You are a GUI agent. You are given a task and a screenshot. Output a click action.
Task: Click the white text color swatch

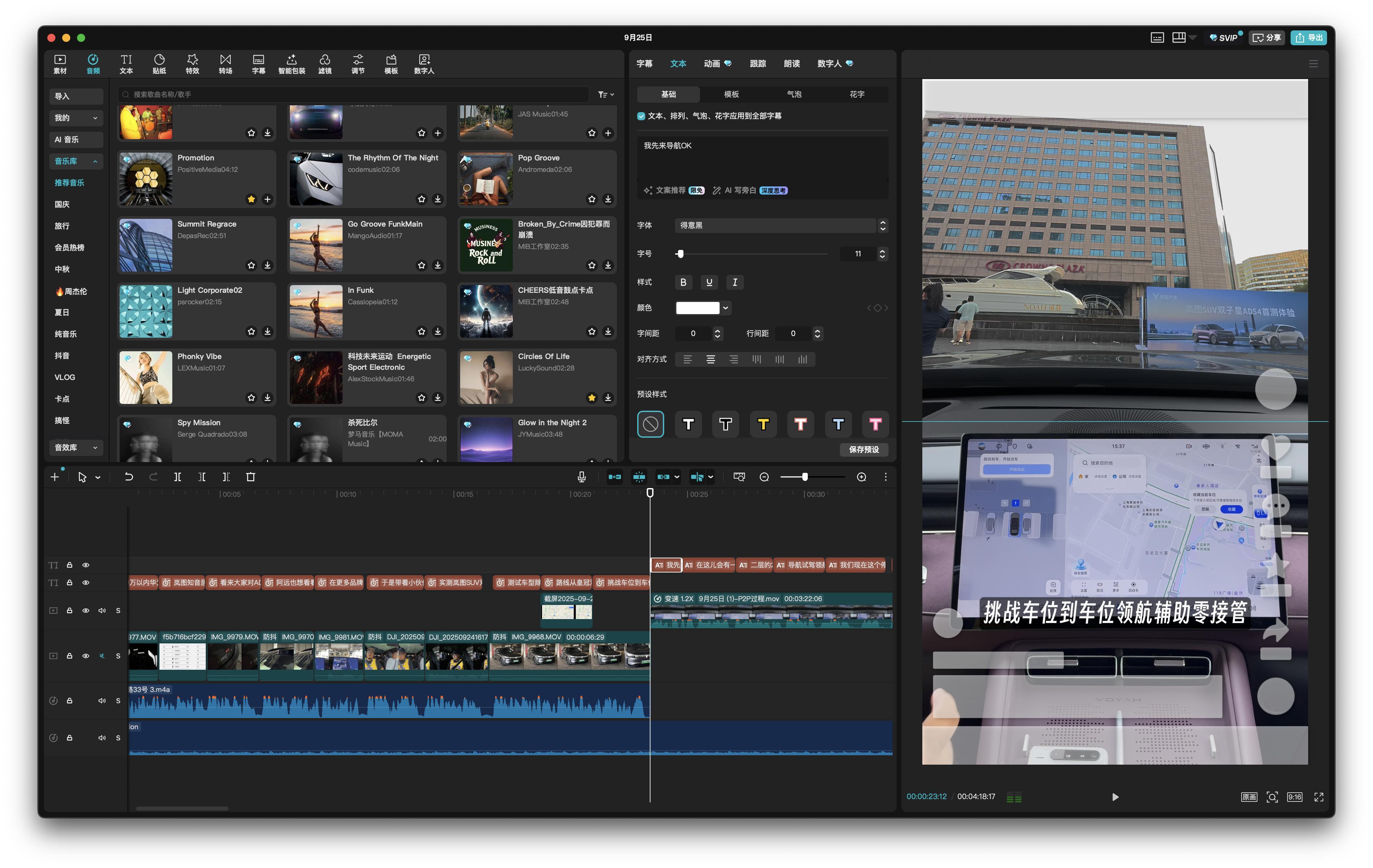[697, 308]
